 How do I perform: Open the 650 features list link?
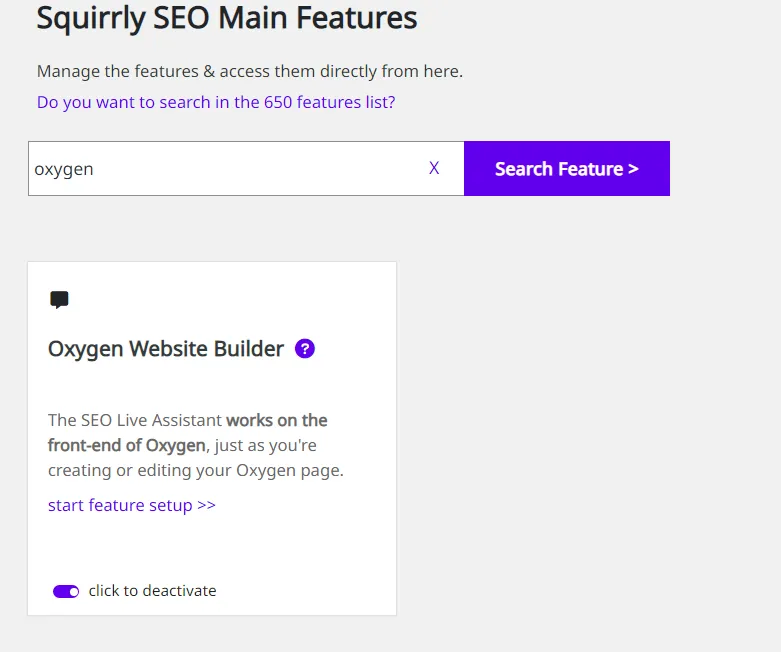click(x=216, y=102)
